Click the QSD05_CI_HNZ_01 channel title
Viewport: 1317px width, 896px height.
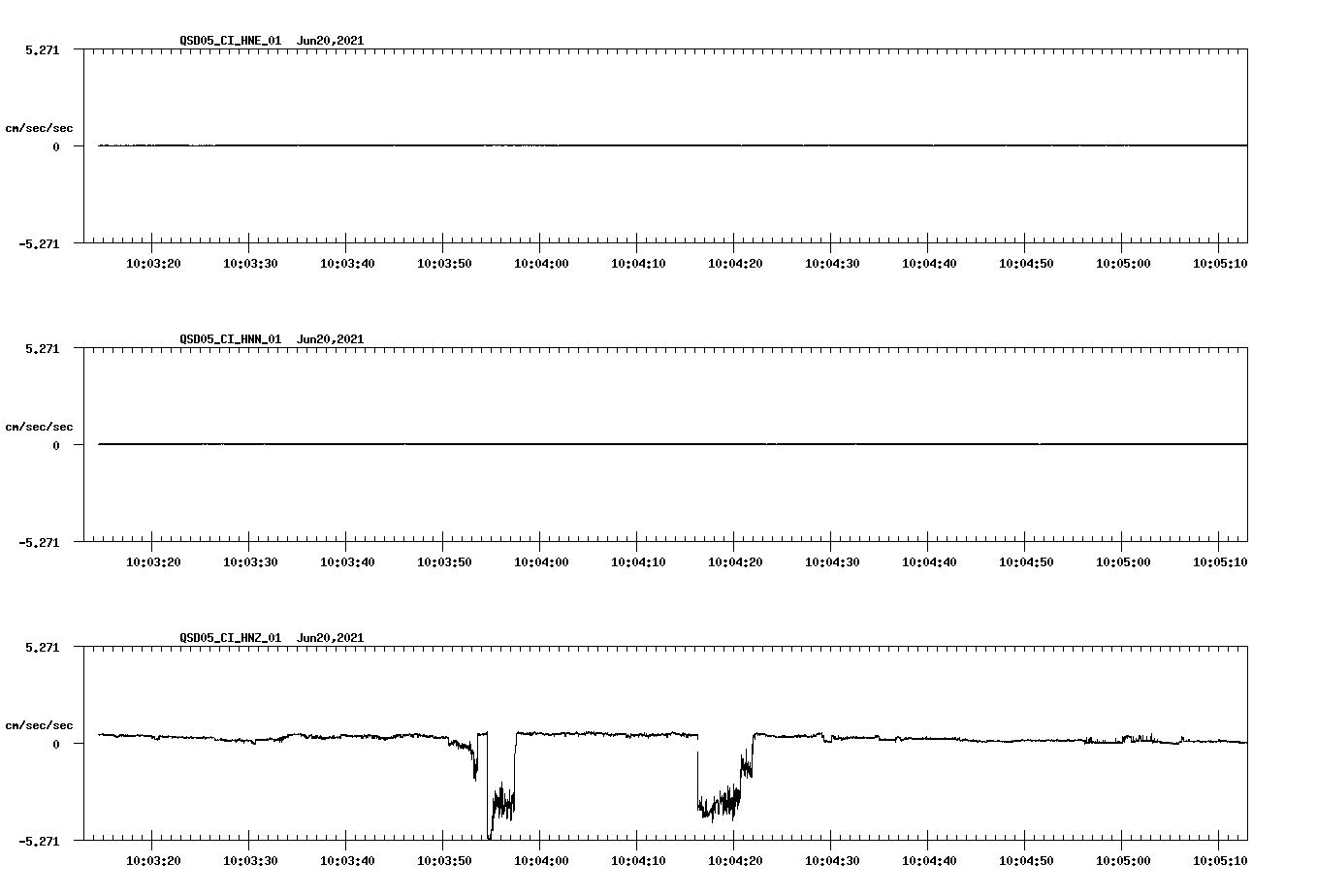[x=231, y=638]
